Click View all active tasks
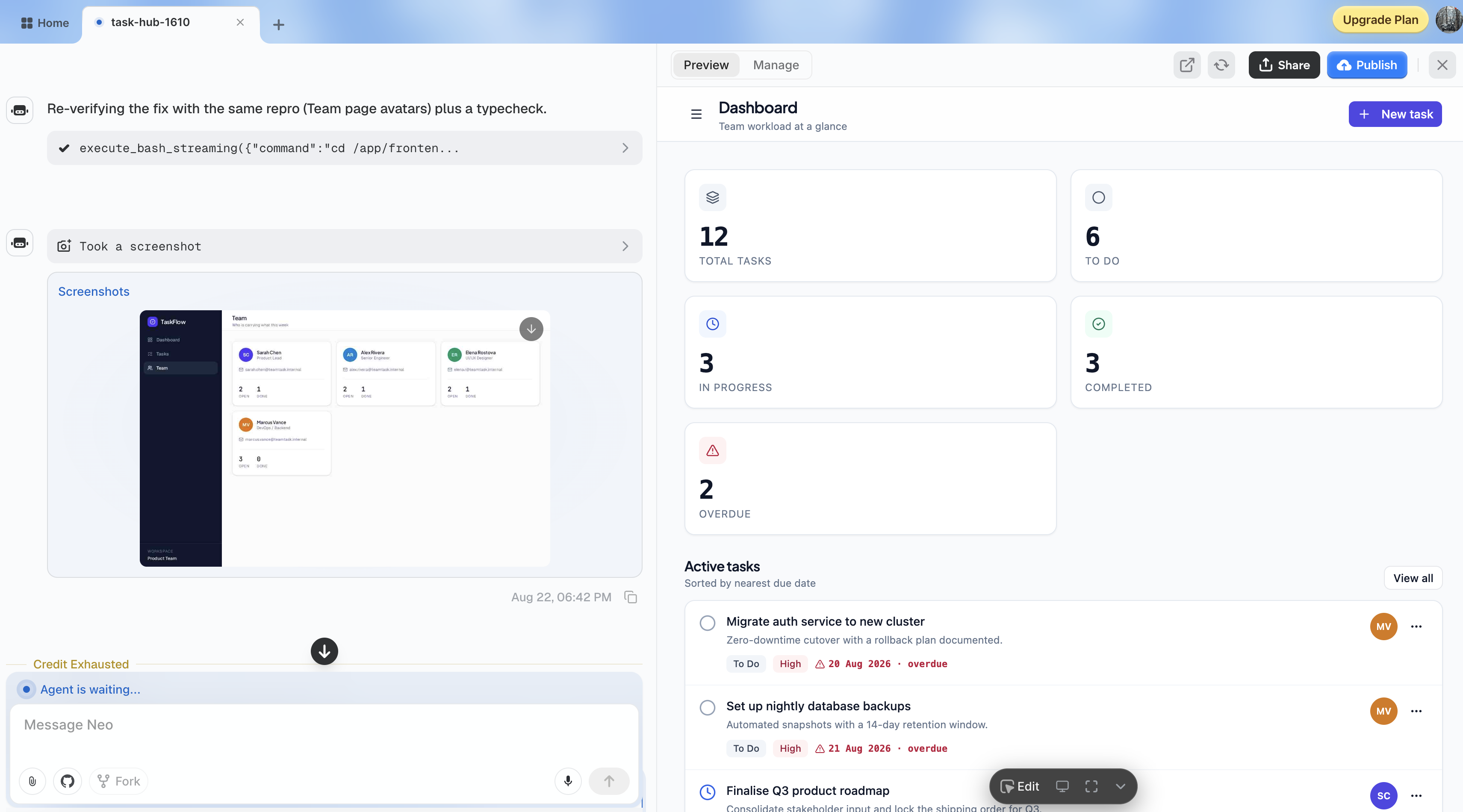 pos(1413,578)
